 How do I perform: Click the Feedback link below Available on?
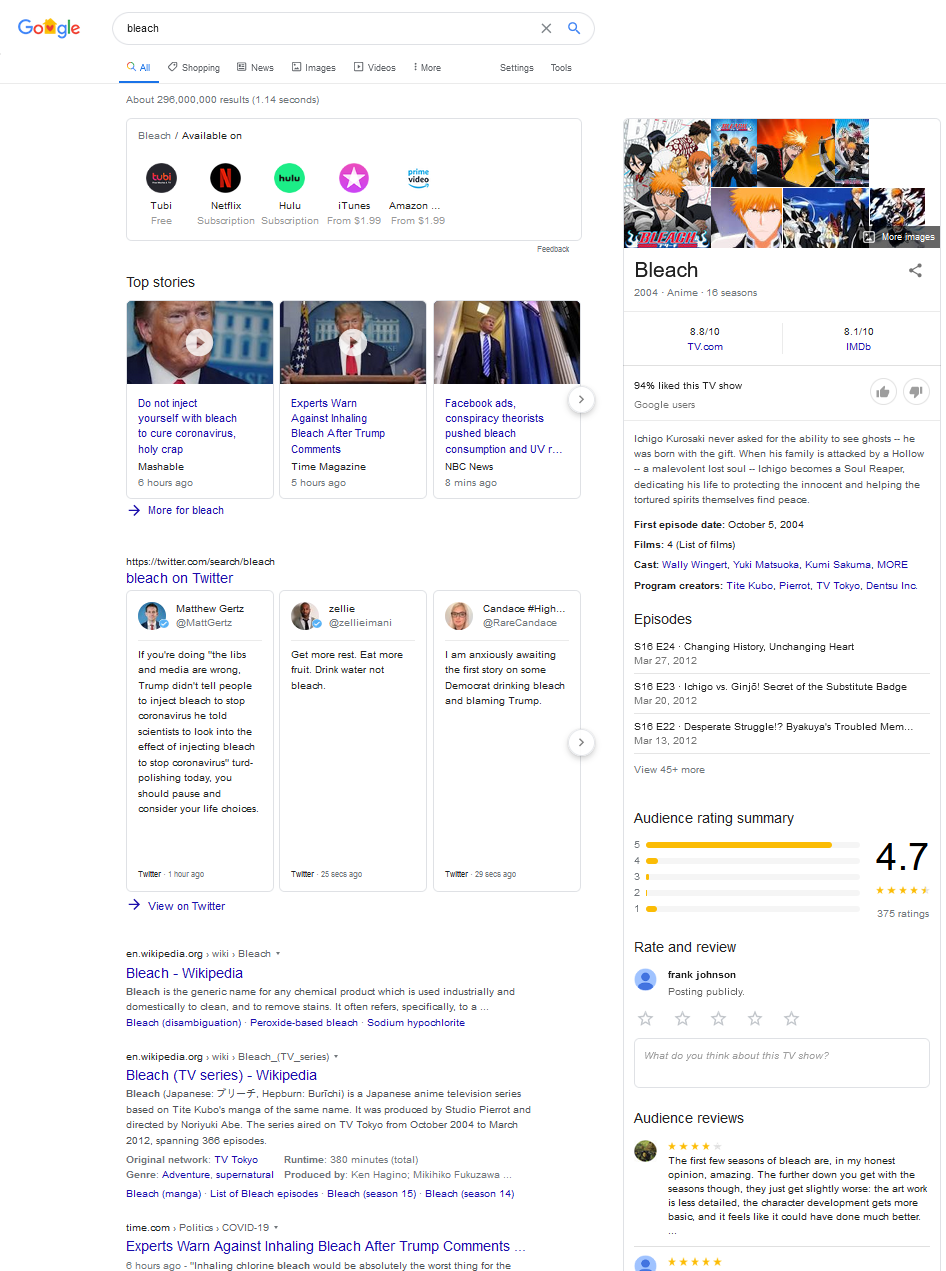pyautogui.click(x=553, y=249)
